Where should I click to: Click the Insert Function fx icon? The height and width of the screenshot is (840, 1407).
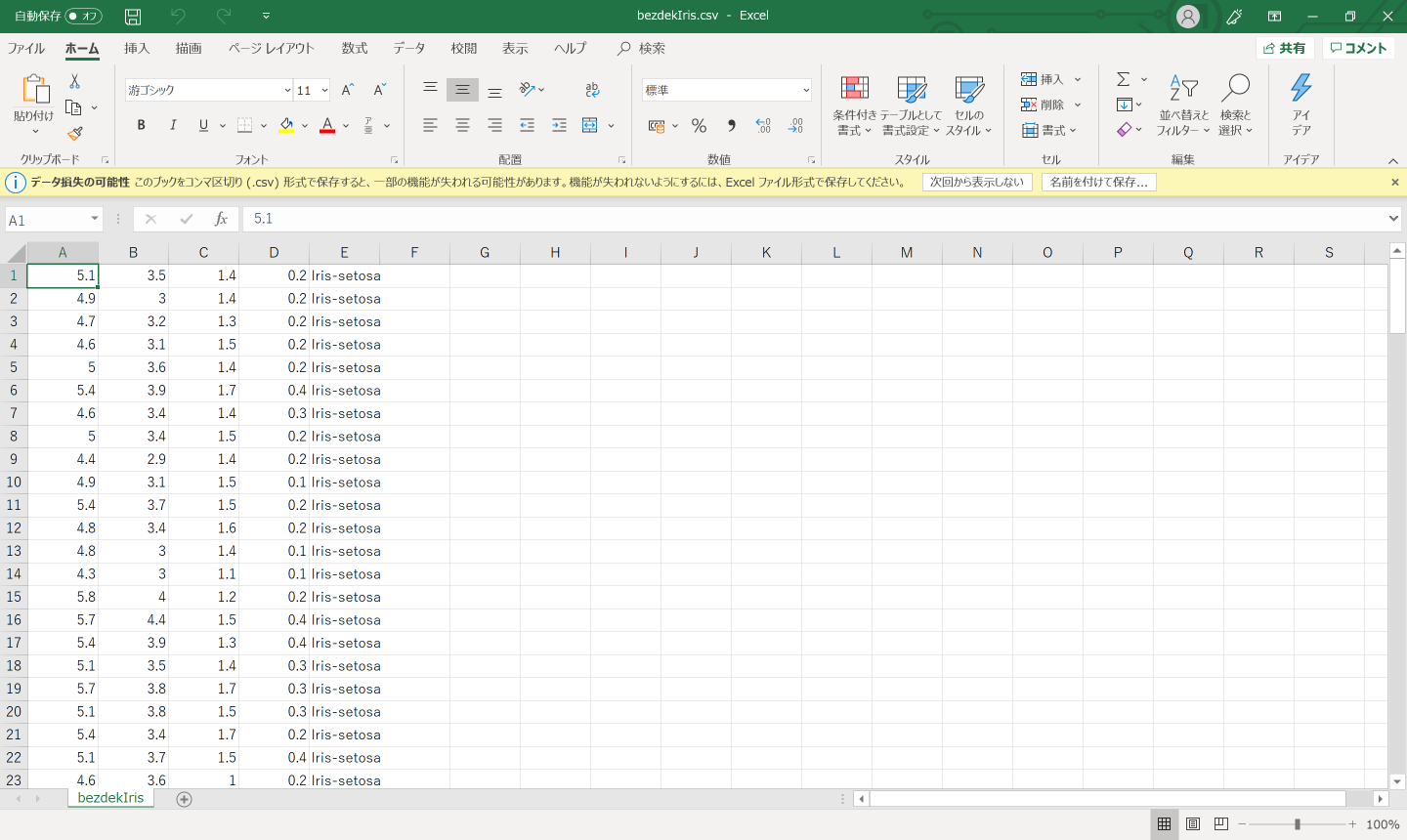click(221, 219)
